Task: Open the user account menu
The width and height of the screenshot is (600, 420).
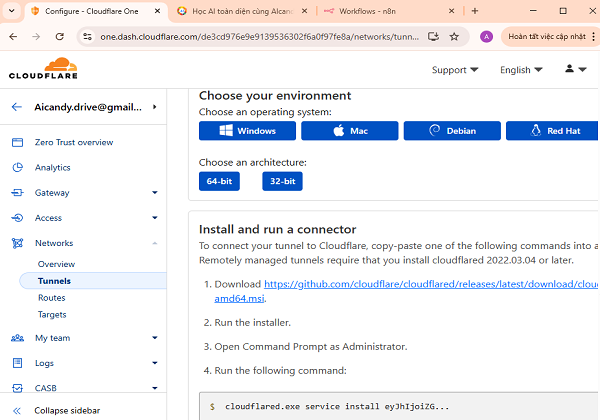Action: coord(576,69)
